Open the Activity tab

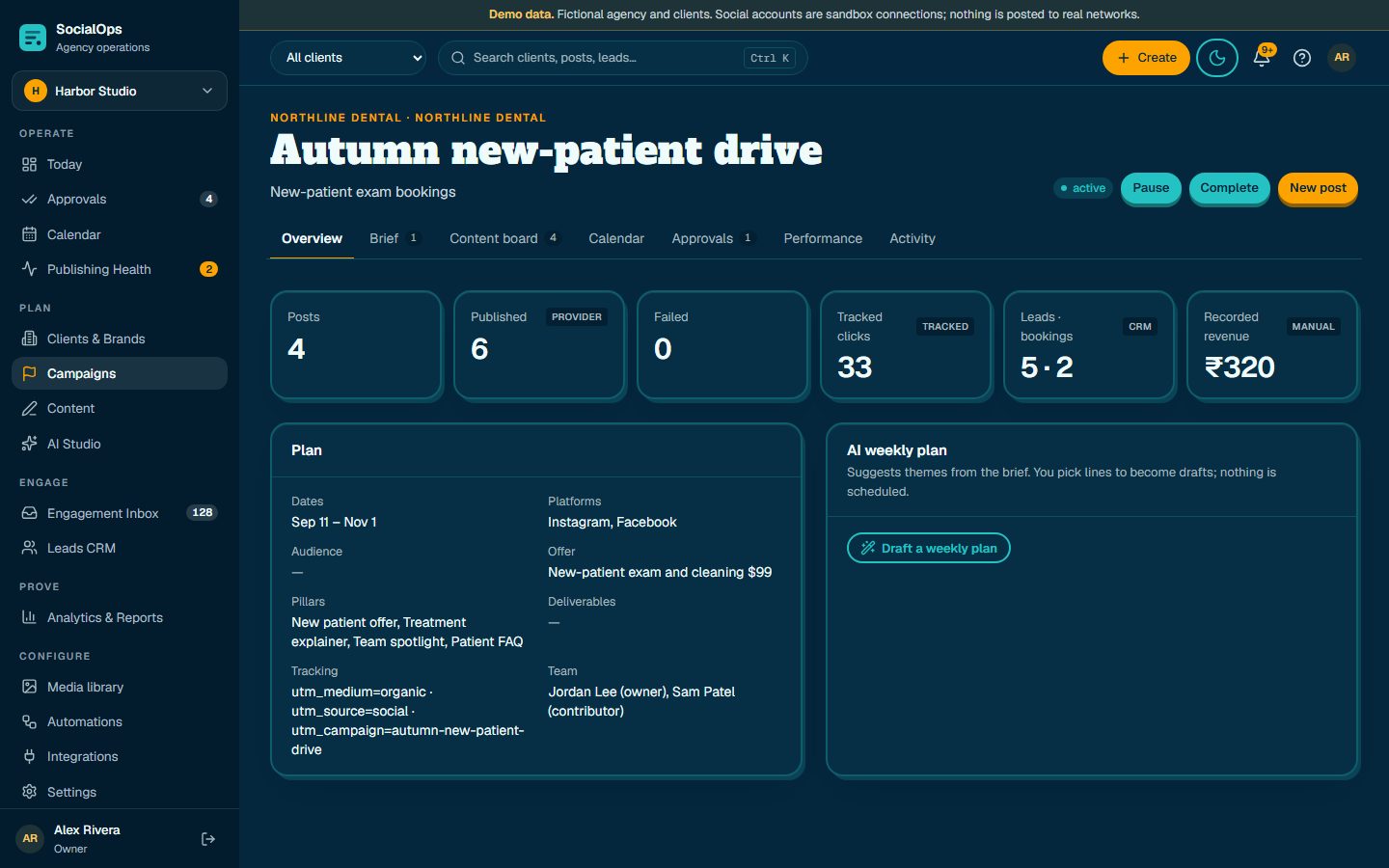point(912,238)
